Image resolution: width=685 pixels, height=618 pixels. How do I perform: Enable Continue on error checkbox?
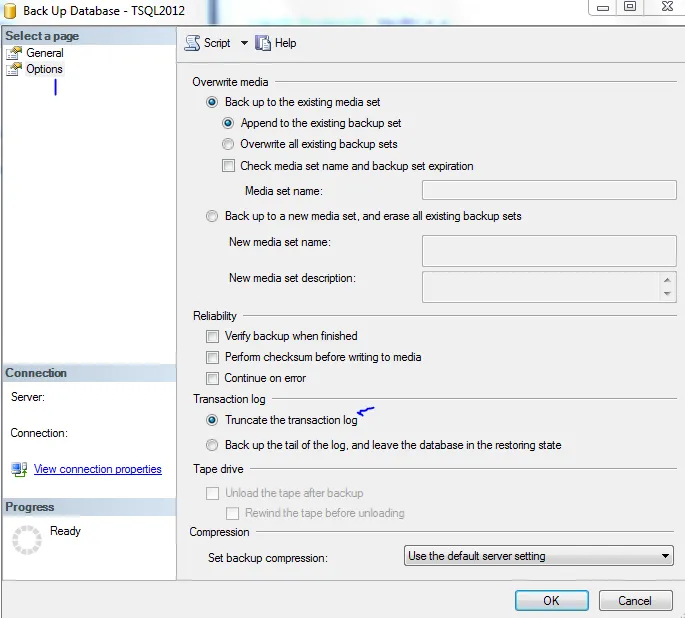click(x=212, y=378)
